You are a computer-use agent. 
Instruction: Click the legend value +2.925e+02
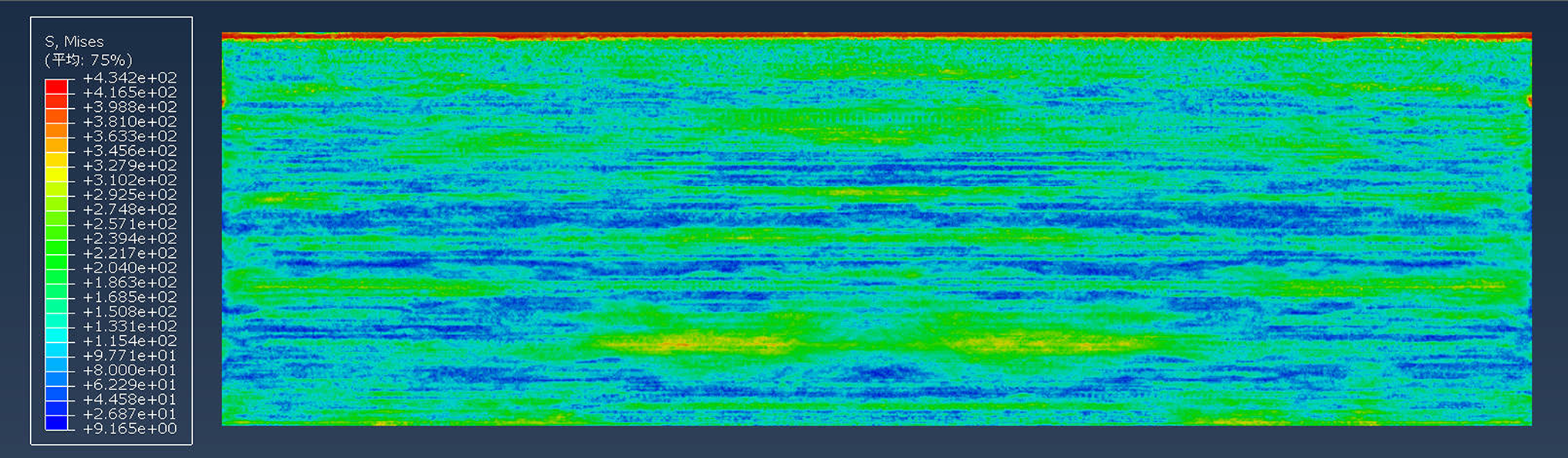click(x=130, y=195)
